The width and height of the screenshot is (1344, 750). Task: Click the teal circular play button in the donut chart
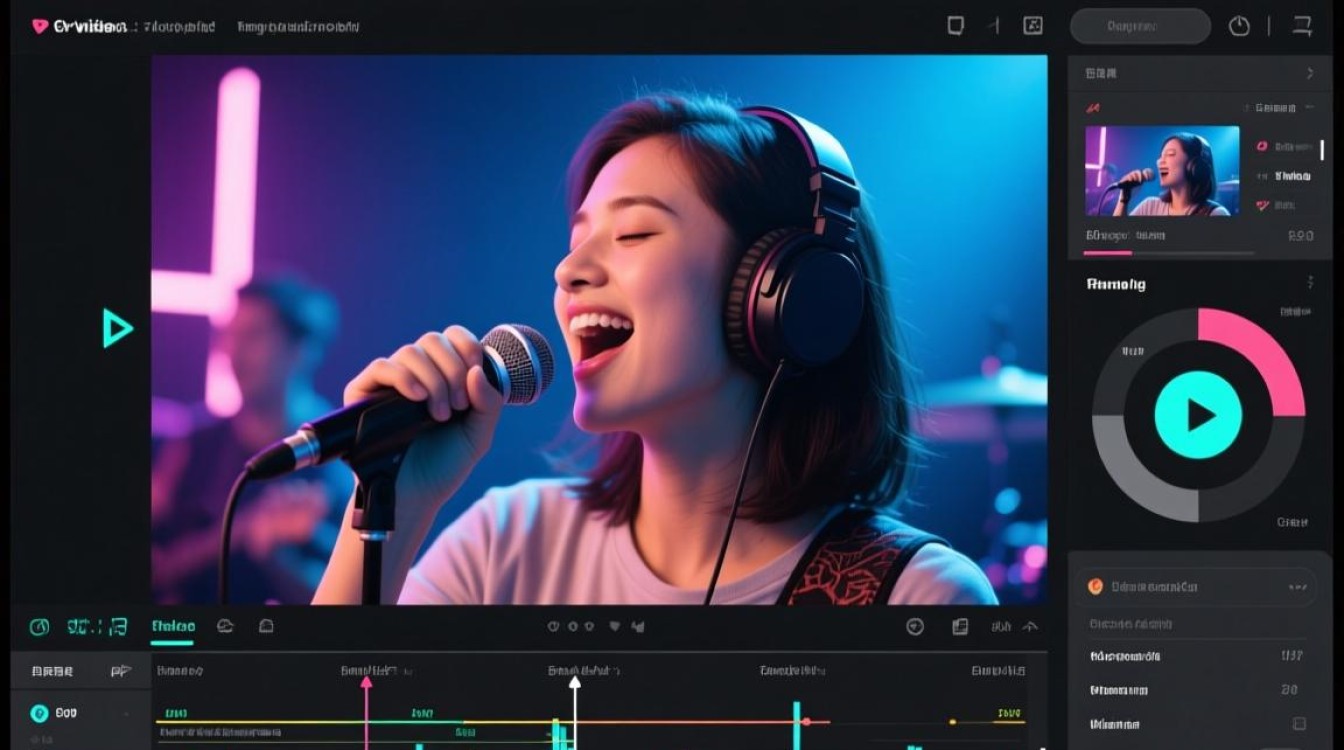(x=1198, y=415)
